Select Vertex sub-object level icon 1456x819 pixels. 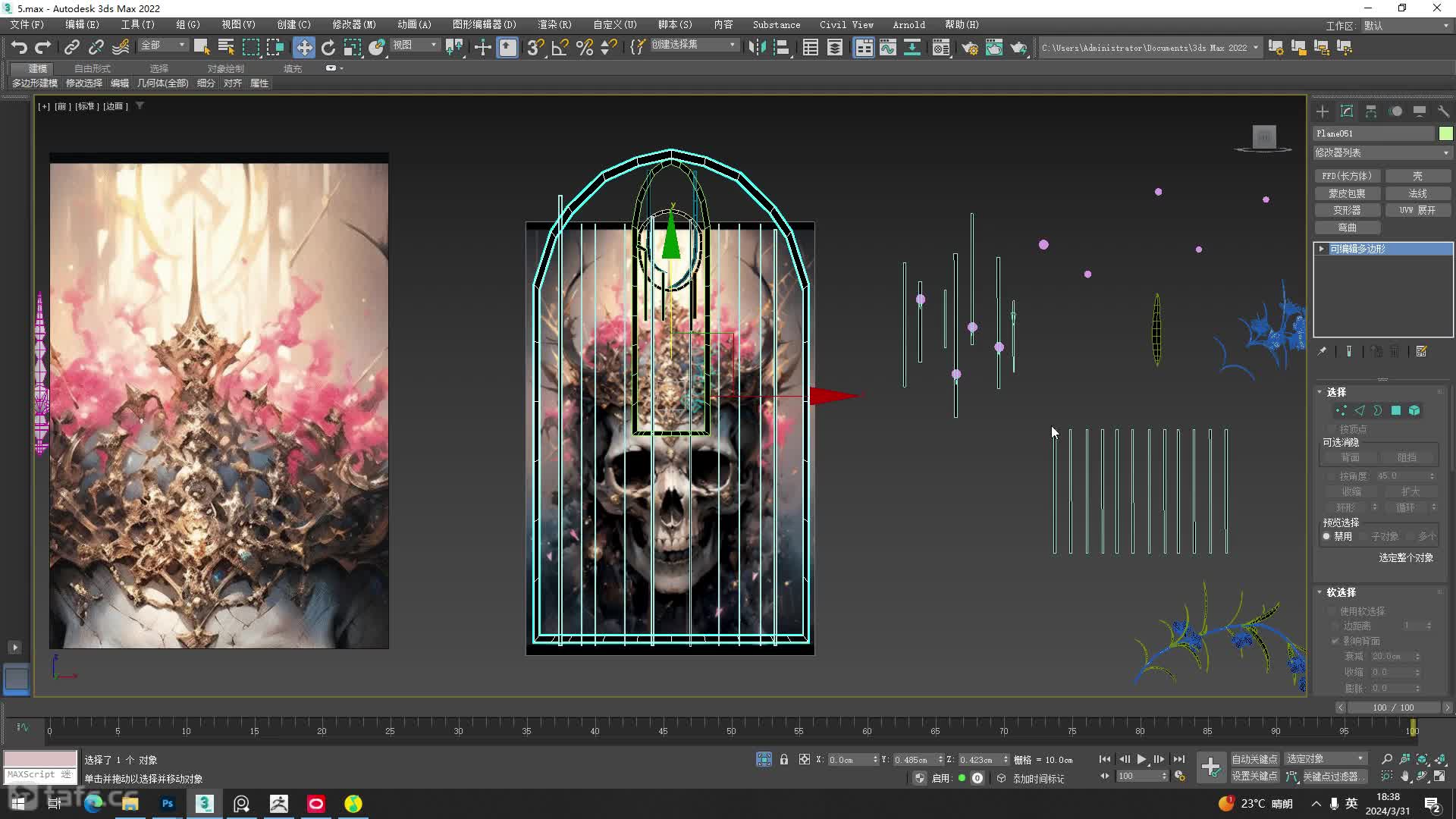coord(1341,410)
